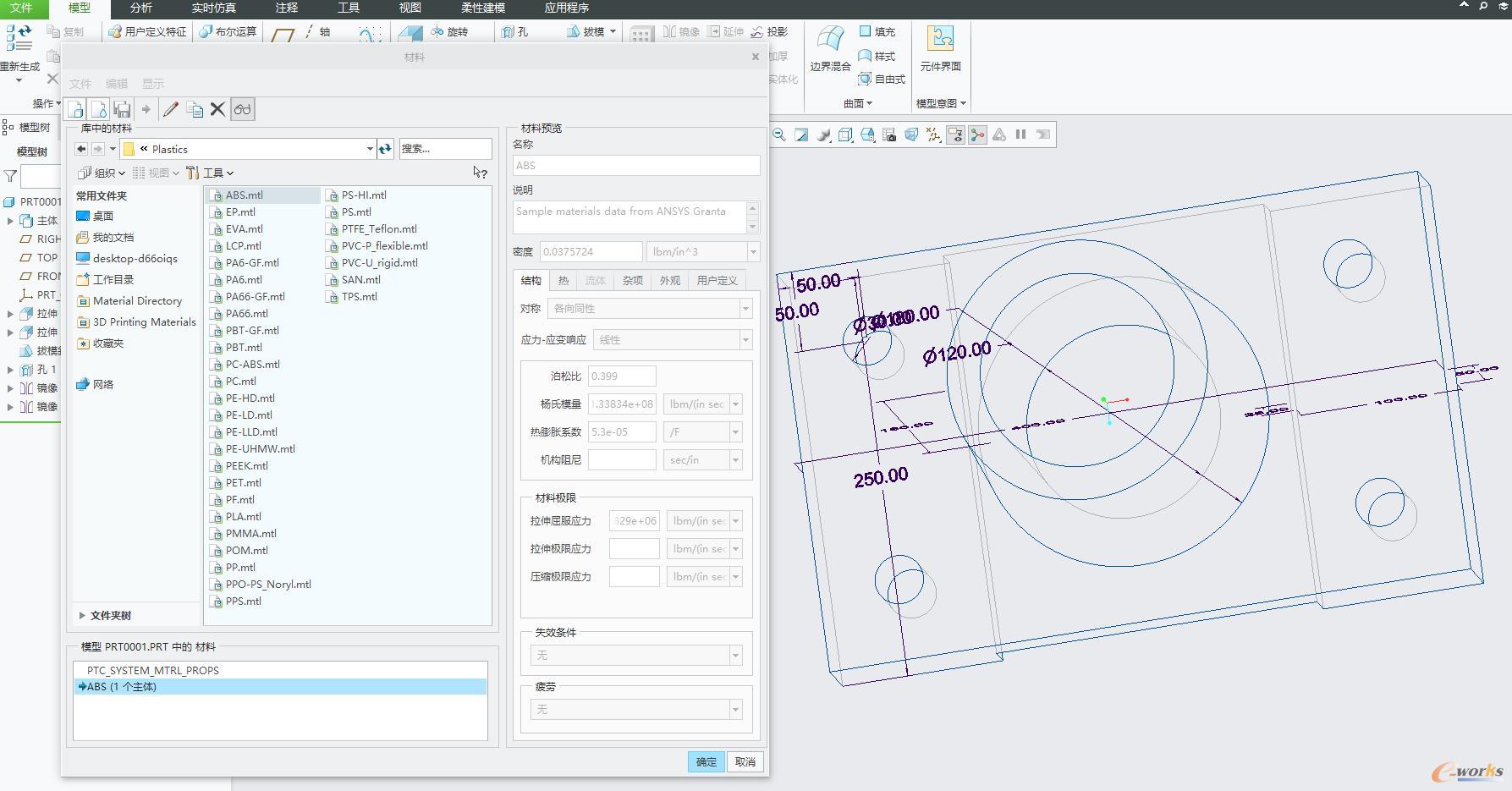
Task: Select PTC_SYSTEM_MTRL_PROPS in model materials
Action: 280,670
